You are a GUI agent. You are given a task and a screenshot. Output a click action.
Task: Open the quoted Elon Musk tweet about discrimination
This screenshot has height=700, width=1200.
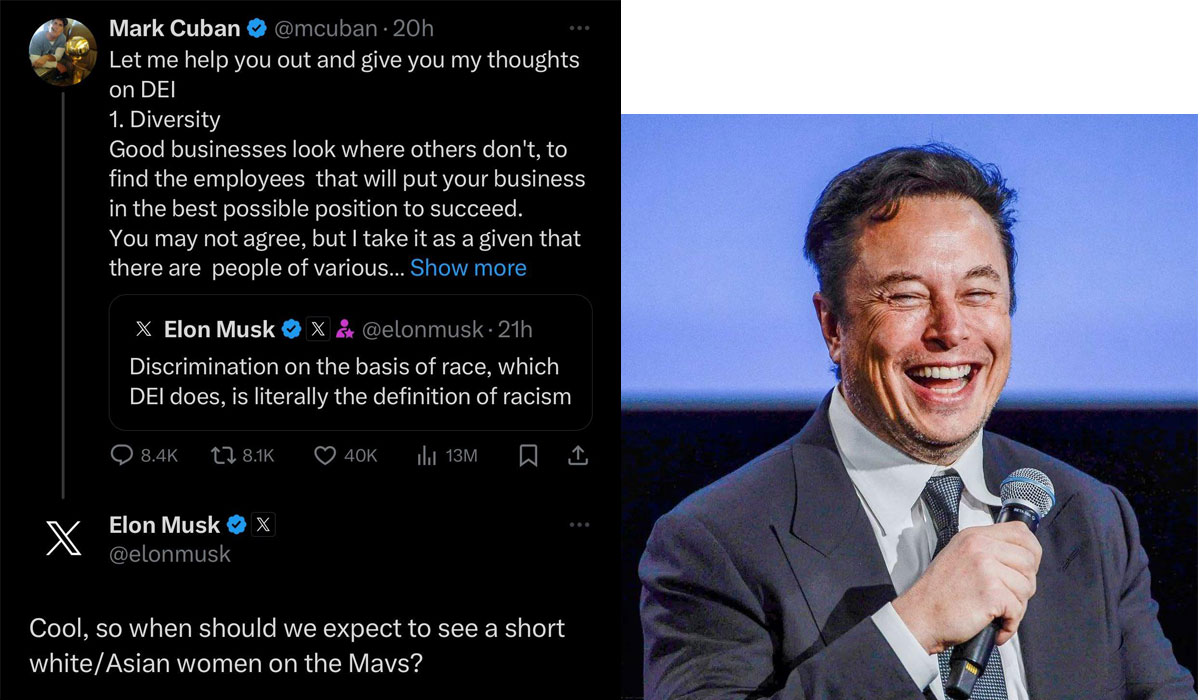click(350, 380)
